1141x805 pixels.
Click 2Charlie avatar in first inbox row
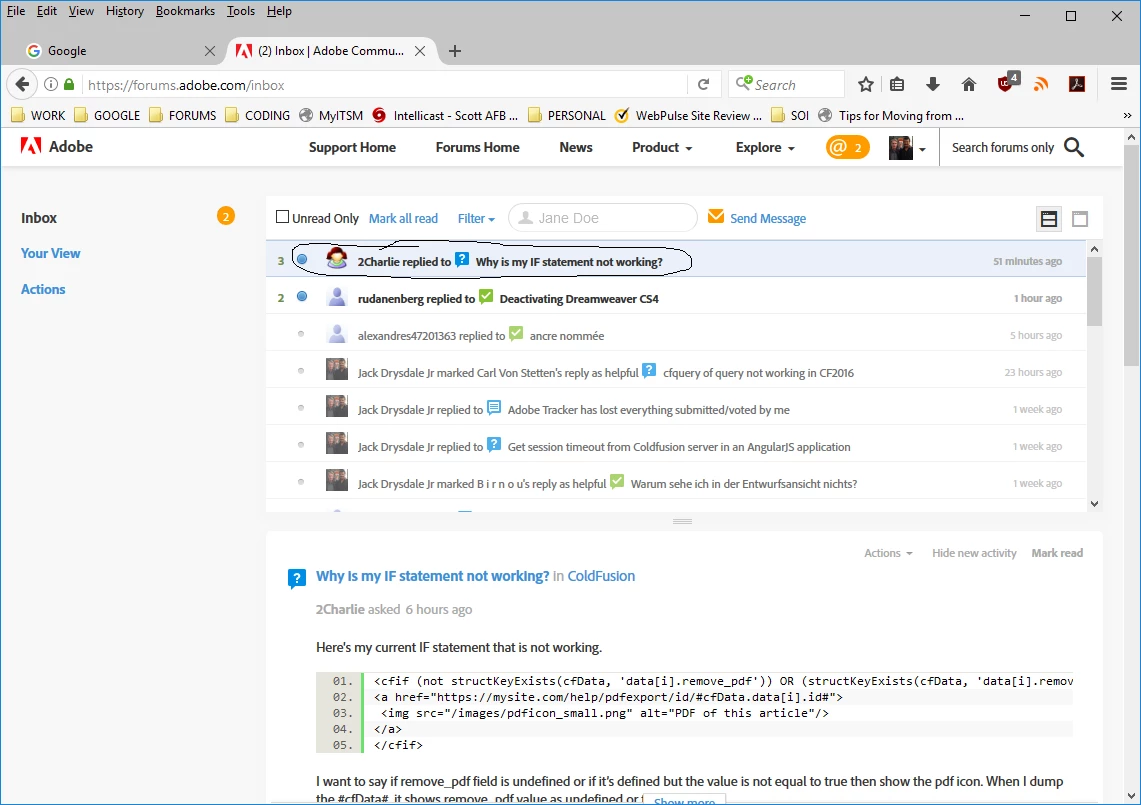pyautogui.click(x=336, y=258)
